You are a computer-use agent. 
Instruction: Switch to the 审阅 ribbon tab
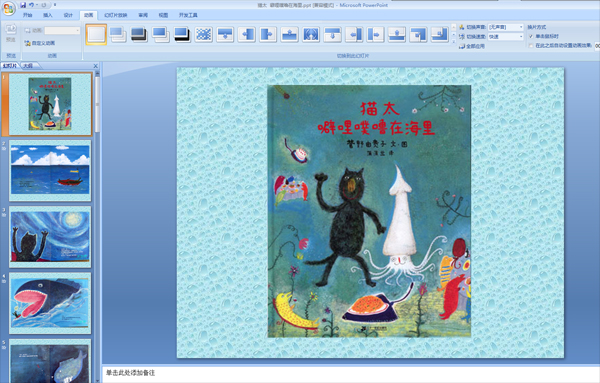pyautogui.click(x=143, y=15)
